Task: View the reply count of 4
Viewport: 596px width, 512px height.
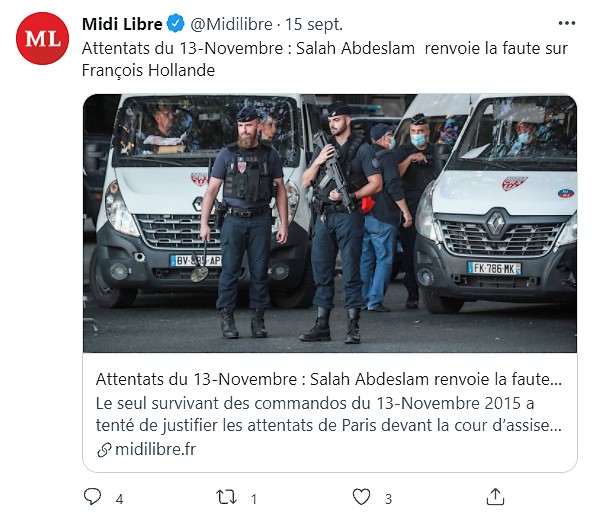Action: (119, 499)
